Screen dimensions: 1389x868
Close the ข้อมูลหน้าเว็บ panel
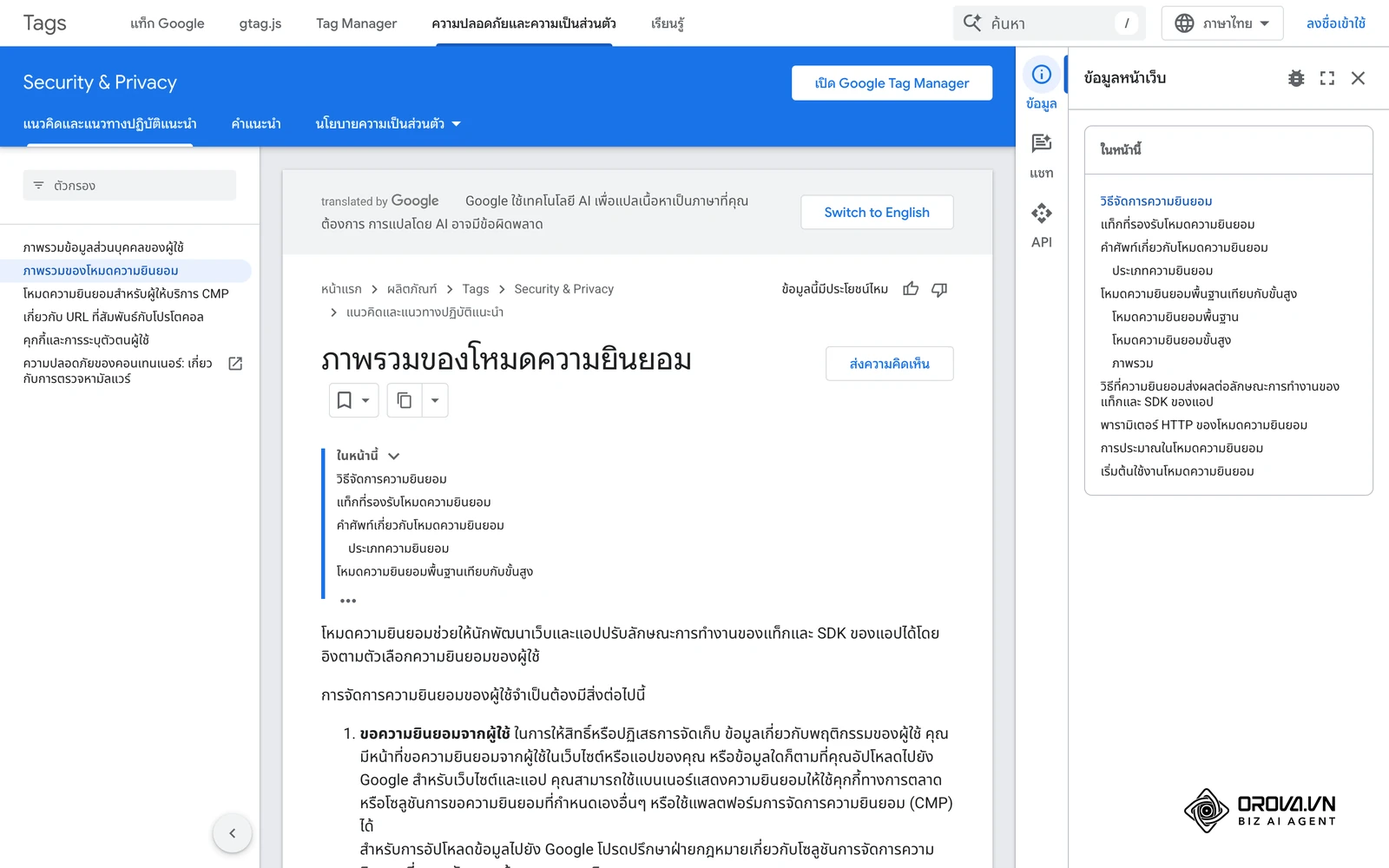(x=1359, y=78)
